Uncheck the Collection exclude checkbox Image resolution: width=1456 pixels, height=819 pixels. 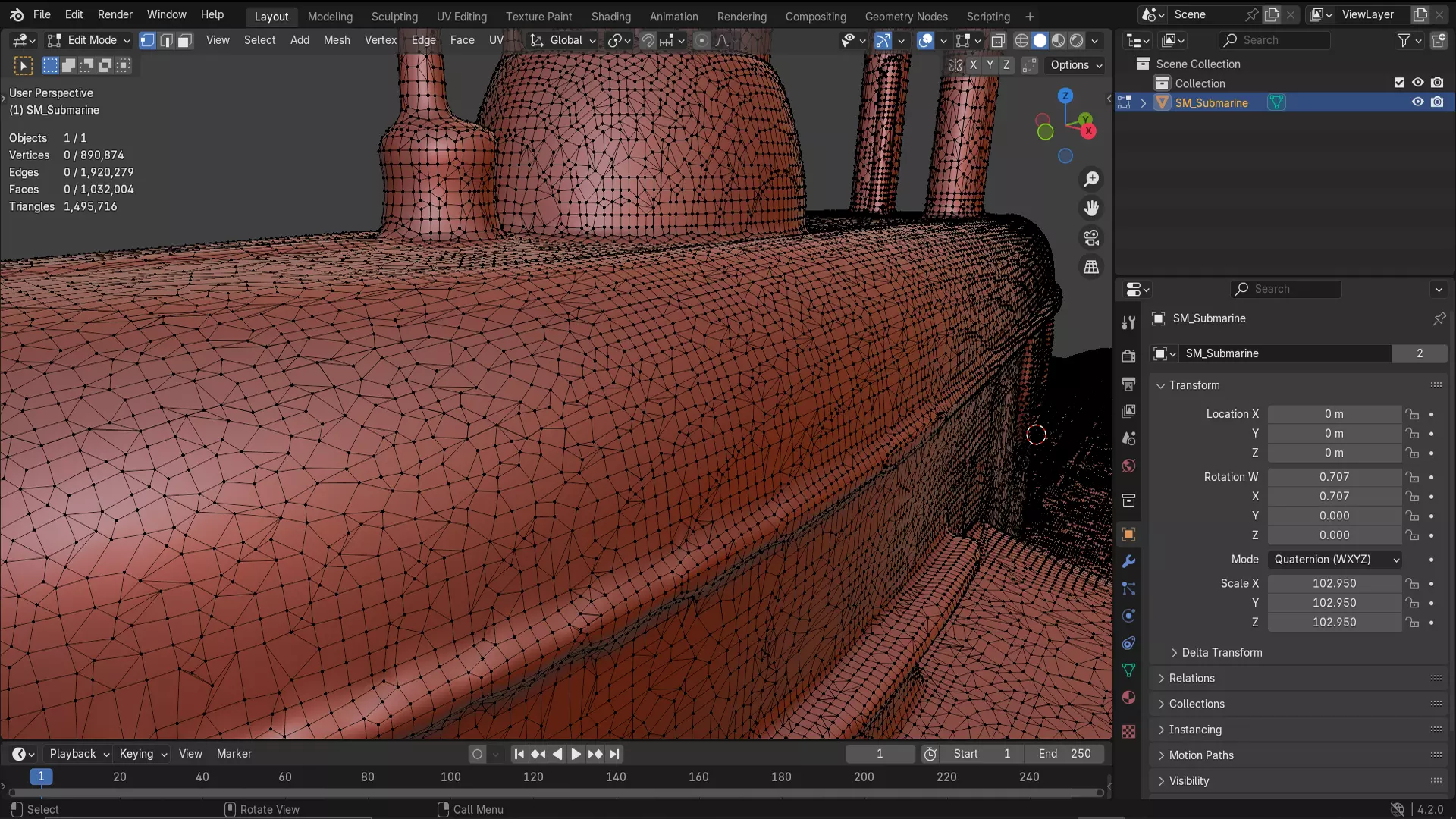click(1399, 83)
